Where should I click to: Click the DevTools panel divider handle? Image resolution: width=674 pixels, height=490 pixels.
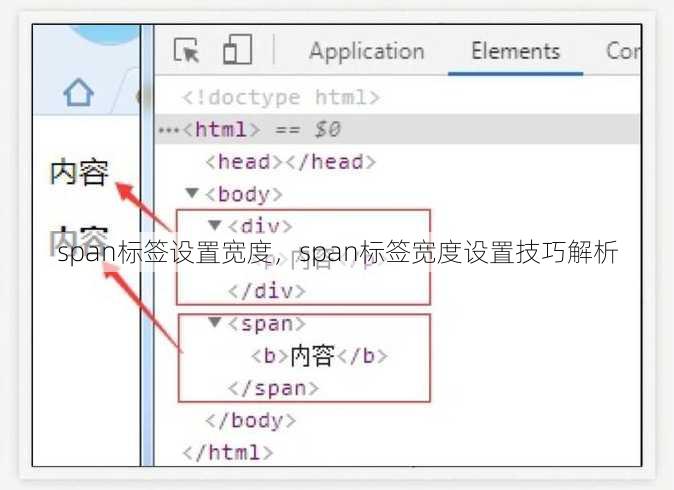(x=147, y=245)
